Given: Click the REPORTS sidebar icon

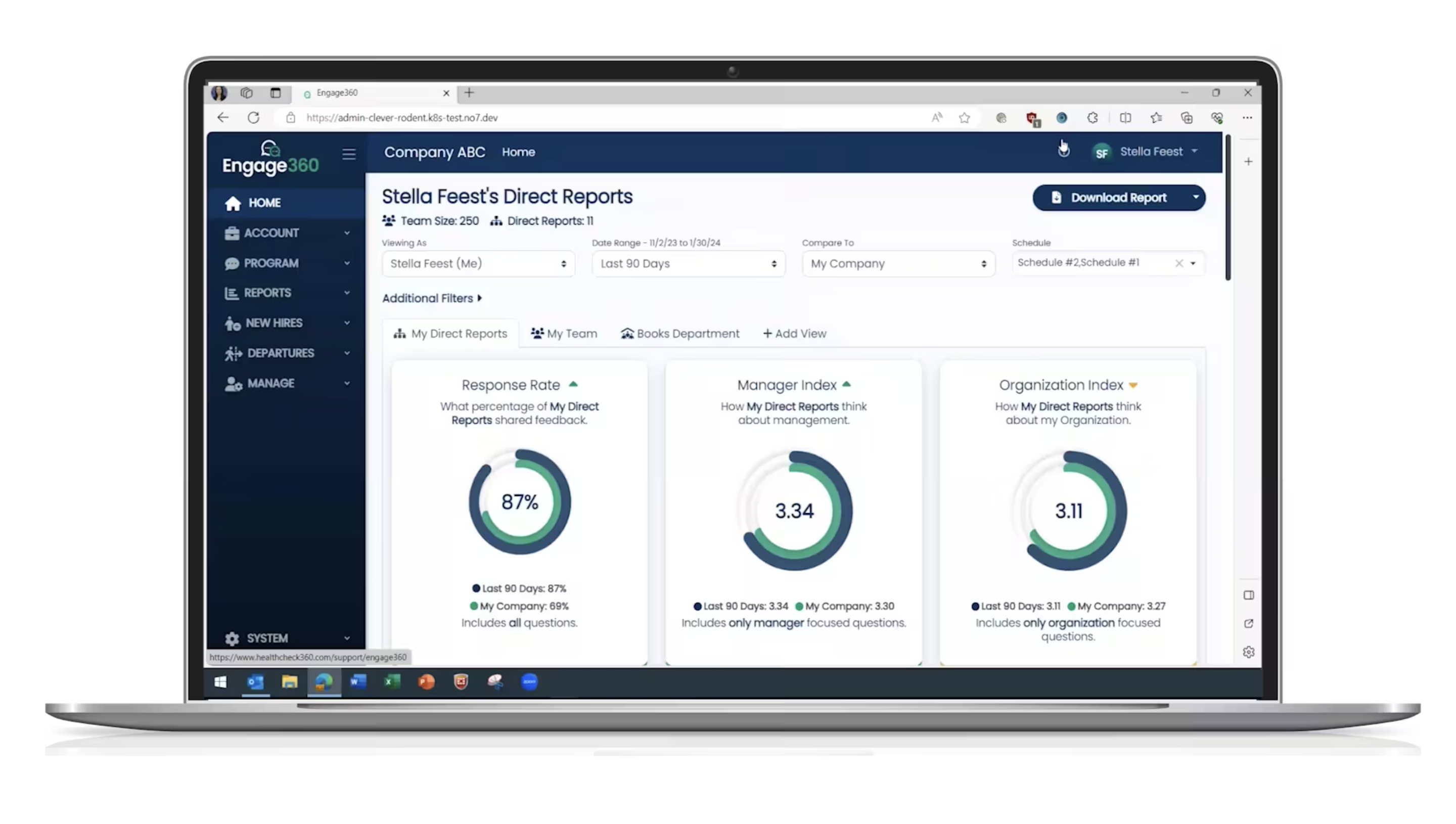Looking at the screenshot, I should coord(232,293).
